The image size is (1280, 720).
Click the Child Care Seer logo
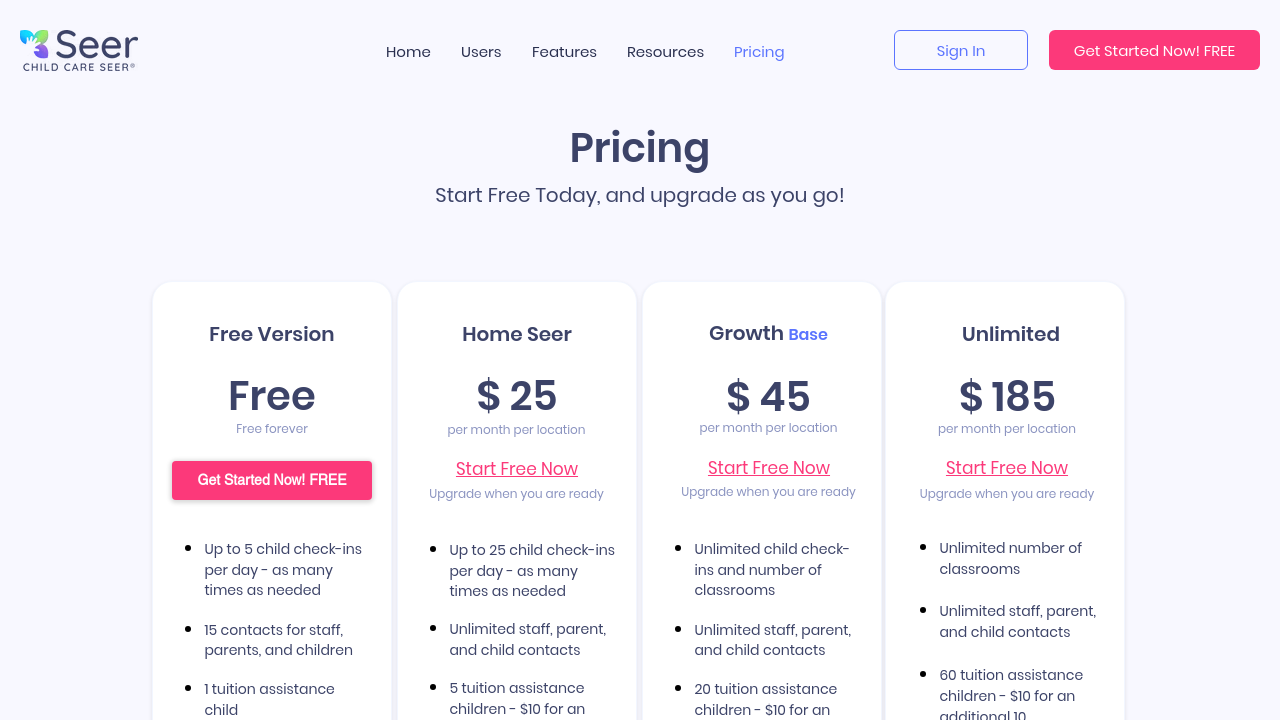click(79, 50)
